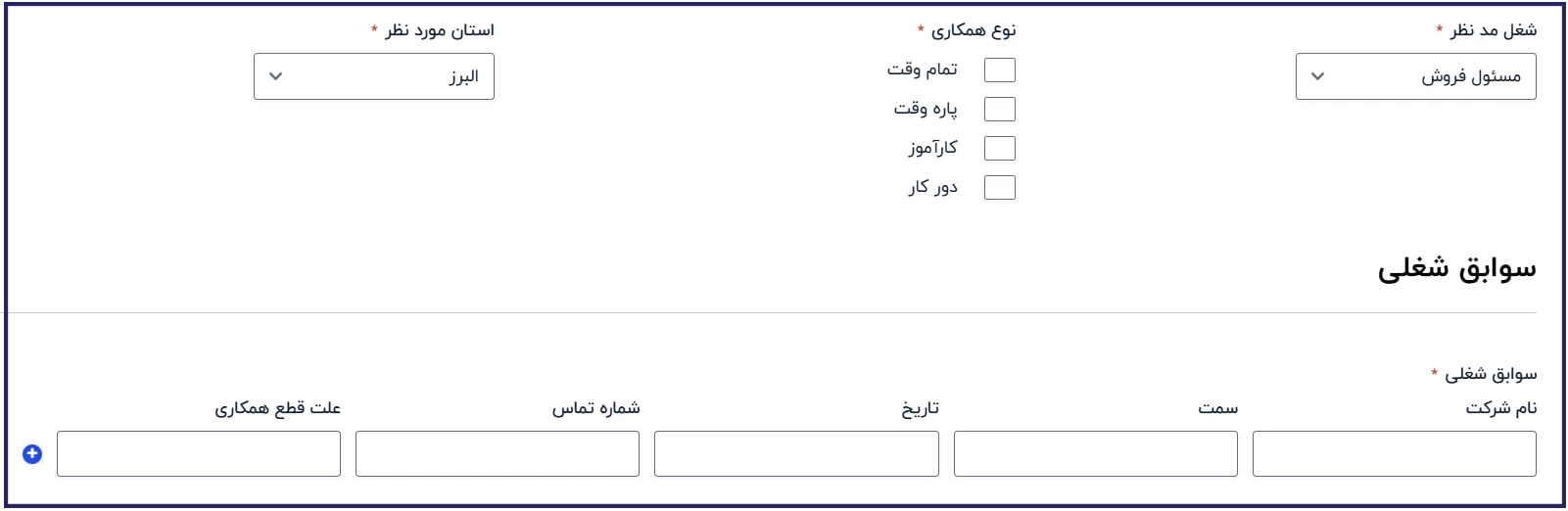Click the شماره تماس input field
The width and height of the screenshot is (1568, 511).
pos(497,454)
